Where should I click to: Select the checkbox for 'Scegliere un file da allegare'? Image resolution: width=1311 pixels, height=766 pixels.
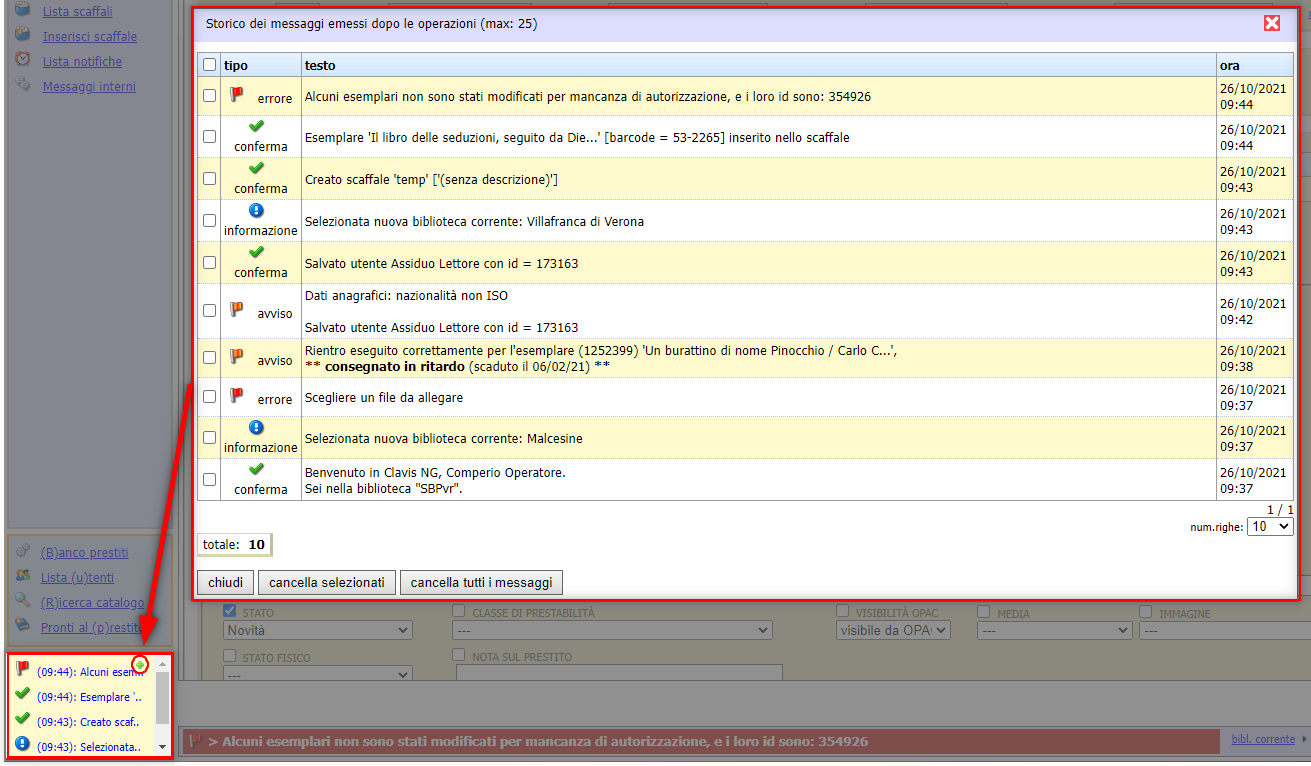[x=209, y=397]
